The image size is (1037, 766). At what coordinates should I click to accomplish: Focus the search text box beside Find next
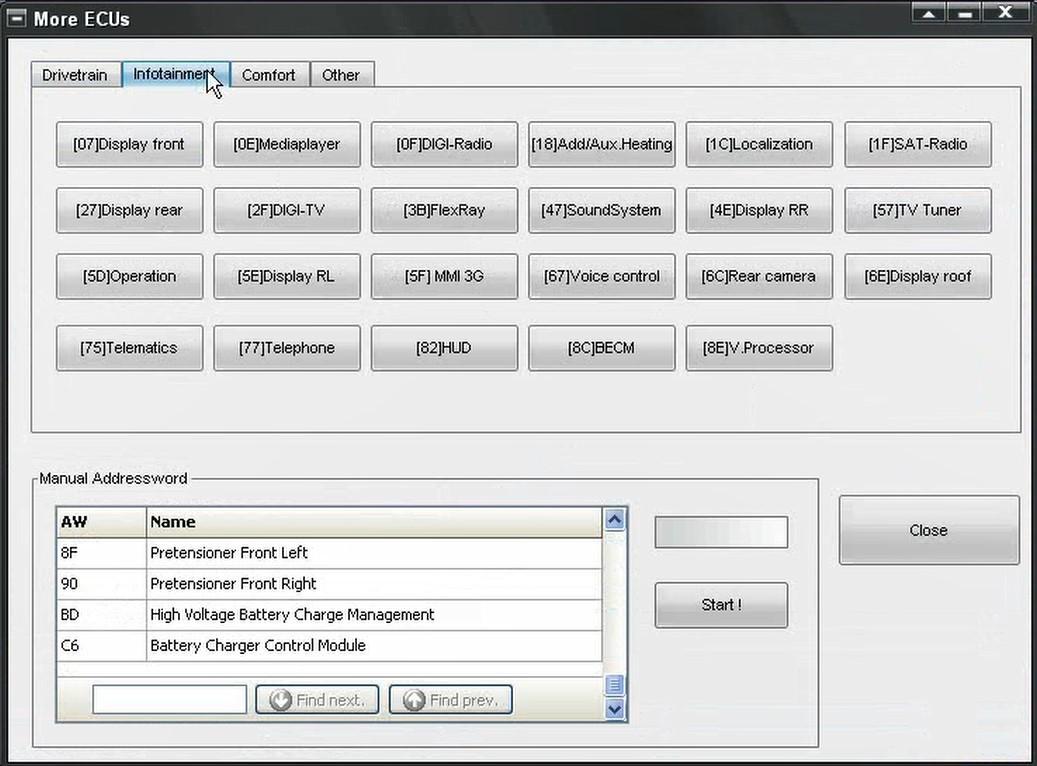click(x=169, y=700)
